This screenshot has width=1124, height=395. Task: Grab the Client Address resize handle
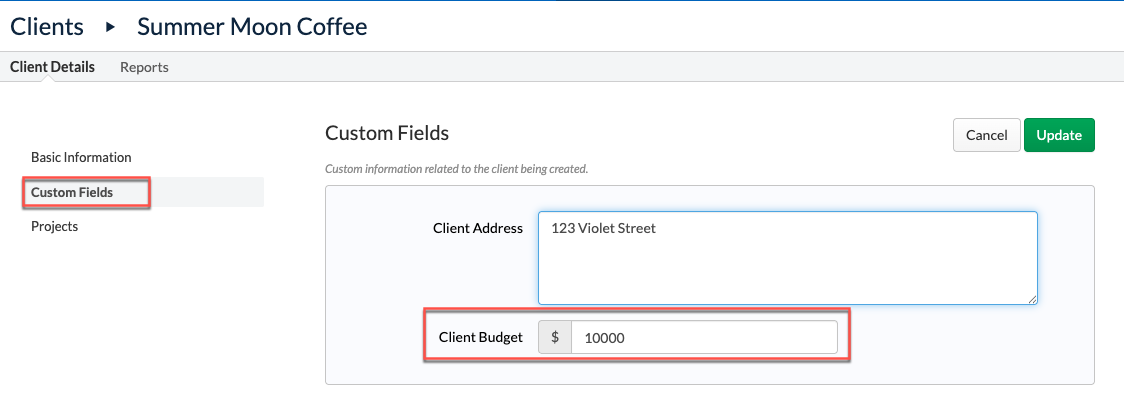click(1032, 299)
